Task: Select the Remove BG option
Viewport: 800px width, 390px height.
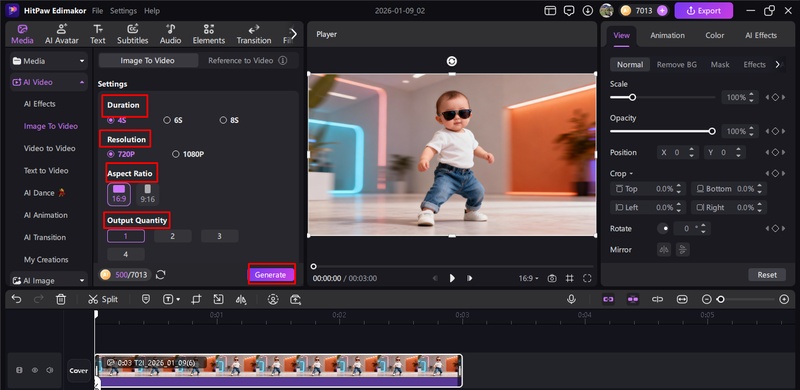Action: tap(677, 64)
